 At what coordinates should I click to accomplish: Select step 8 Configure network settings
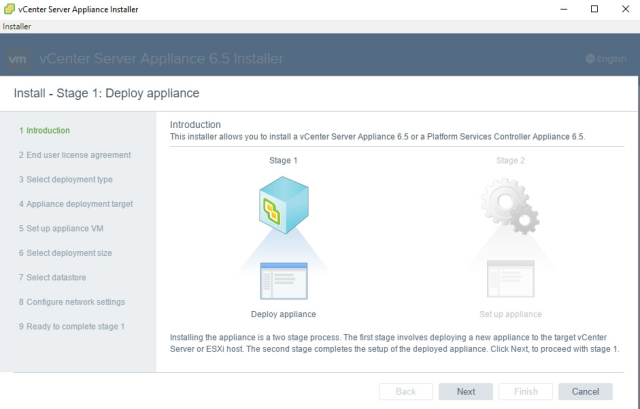pos(72,302)
